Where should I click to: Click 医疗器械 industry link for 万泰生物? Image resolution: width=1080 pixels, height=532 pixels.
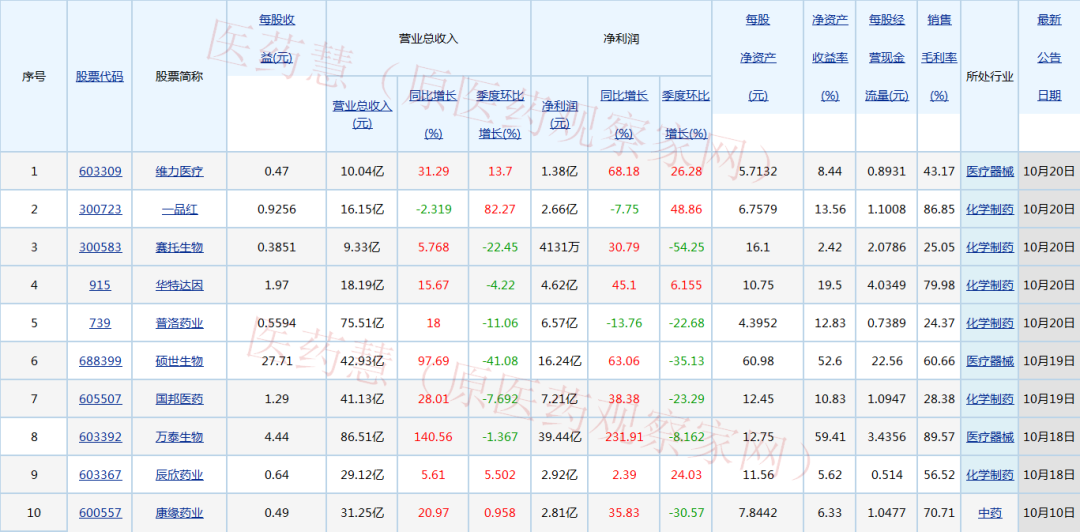(x=990, y=436)
